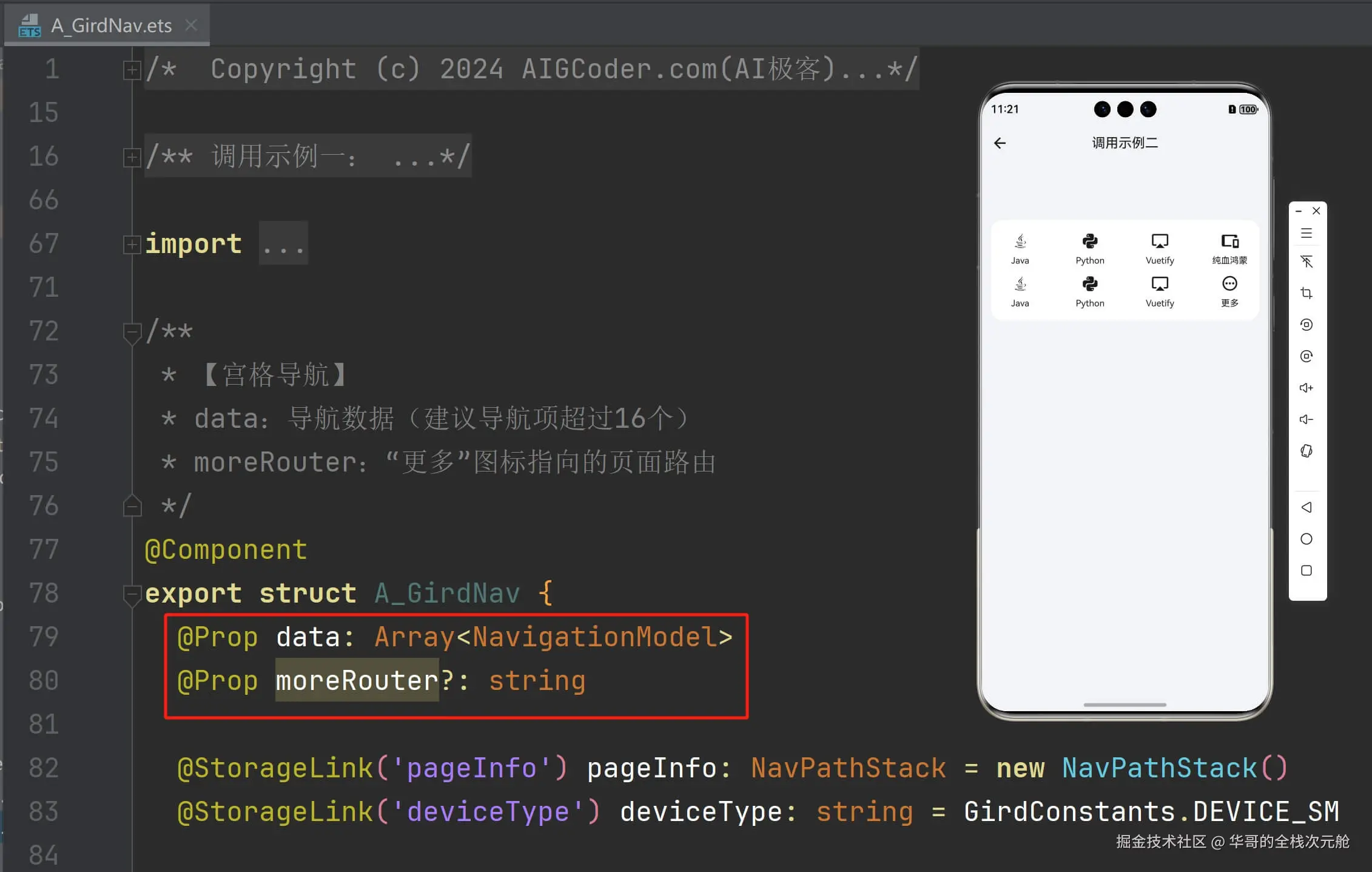The width and height of the screenshot is (1372, 872).
Task: Expand the folded 调用示例一 comment
Action: pyautogui.click(x=131, y=157)
